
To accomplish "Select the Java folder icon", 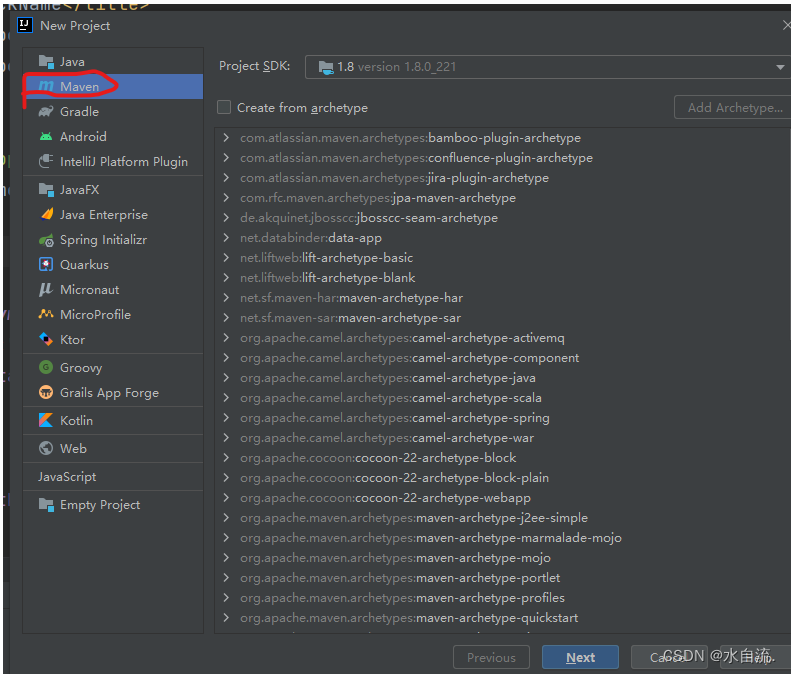I will [46, 62].
